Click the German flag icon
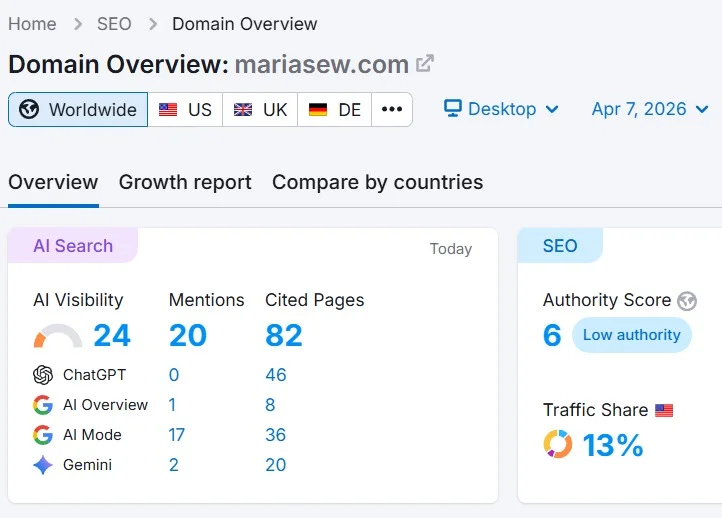This screenshot has width=722, height=518. click(x=318, y=110)
